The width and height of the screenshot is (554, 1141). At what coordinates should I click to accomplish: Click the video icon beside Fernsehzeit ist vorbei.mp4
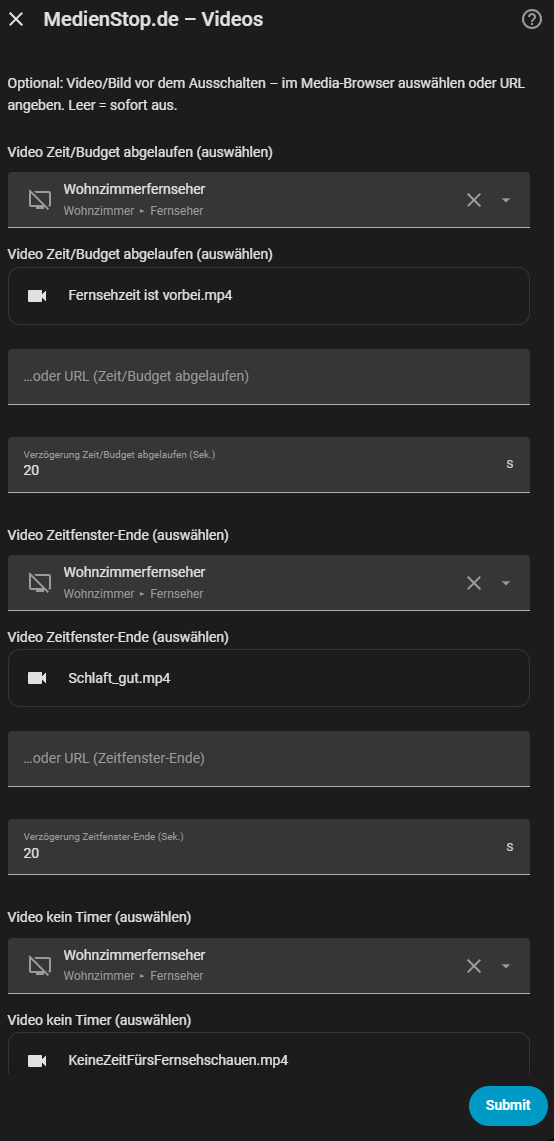tap(37, 295)
